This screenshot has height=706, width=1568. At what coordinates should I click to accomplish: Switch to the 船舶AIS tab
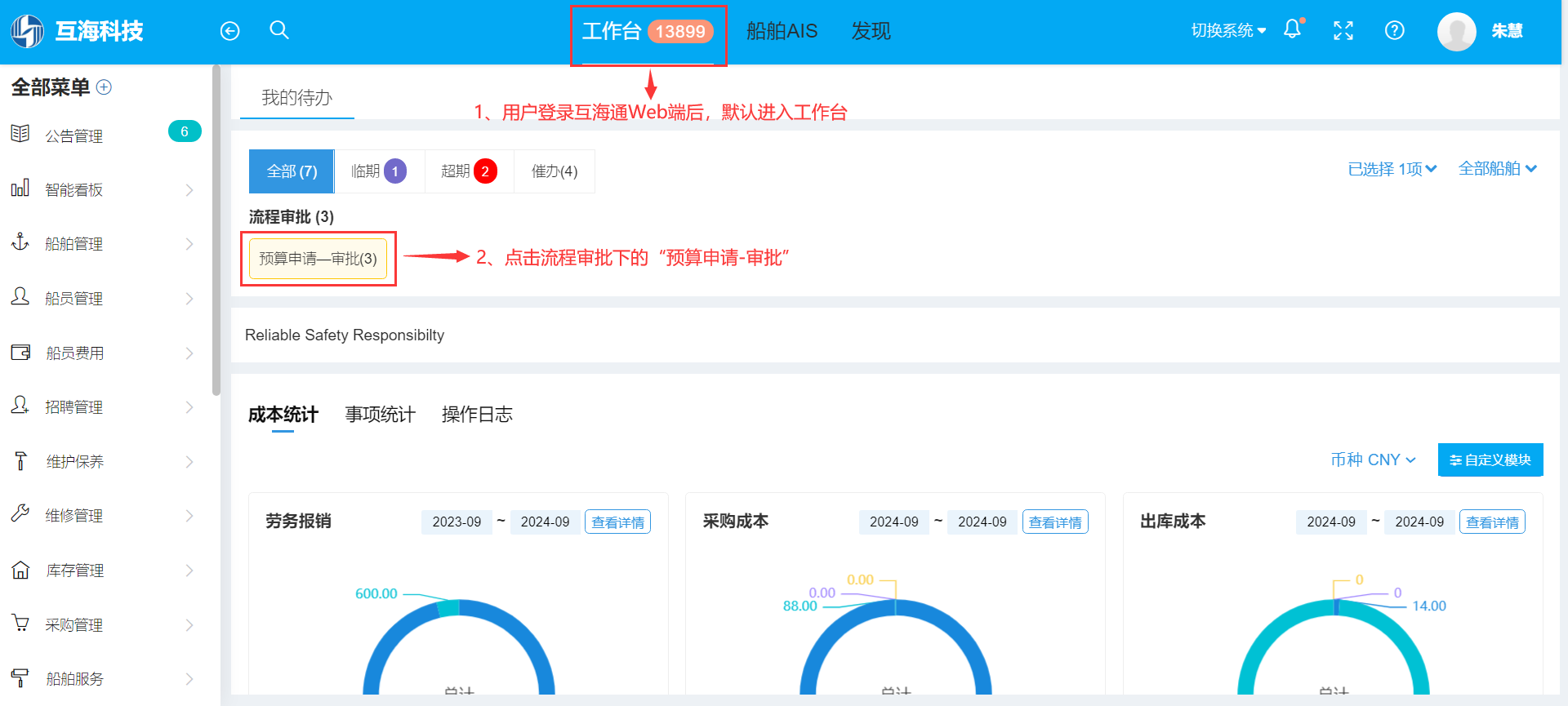pyautogui.click(x=782, y=31)
